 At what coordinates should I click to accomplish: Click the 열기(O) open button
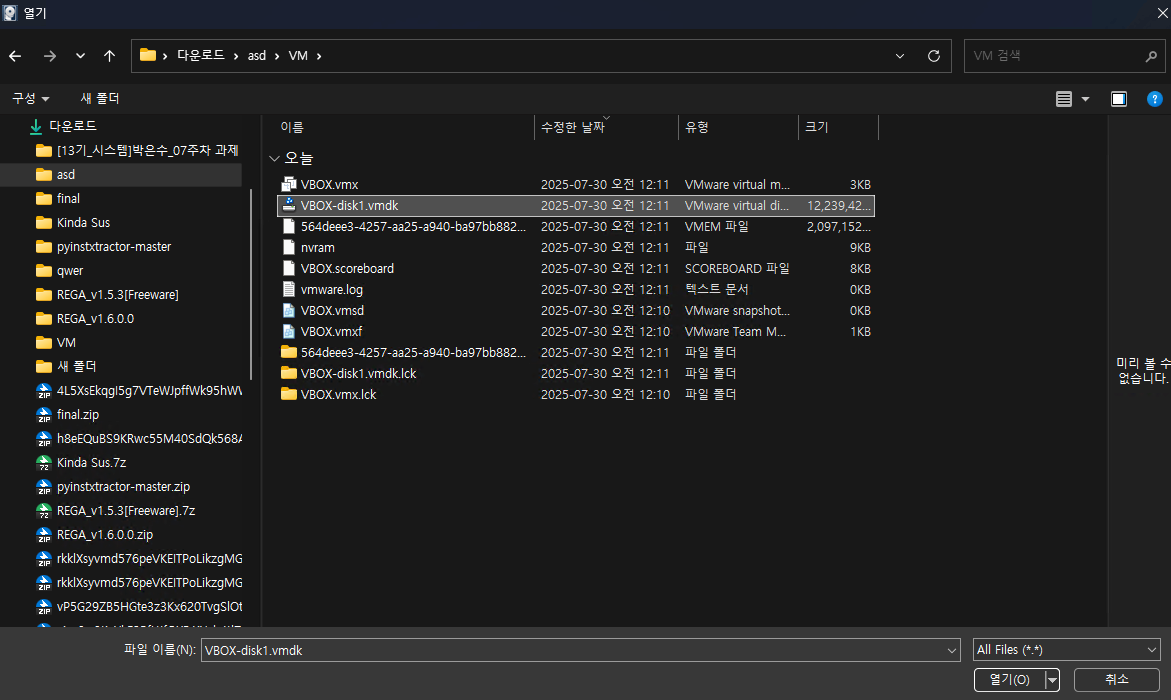pyautogui.click(x=1009, y=679)
